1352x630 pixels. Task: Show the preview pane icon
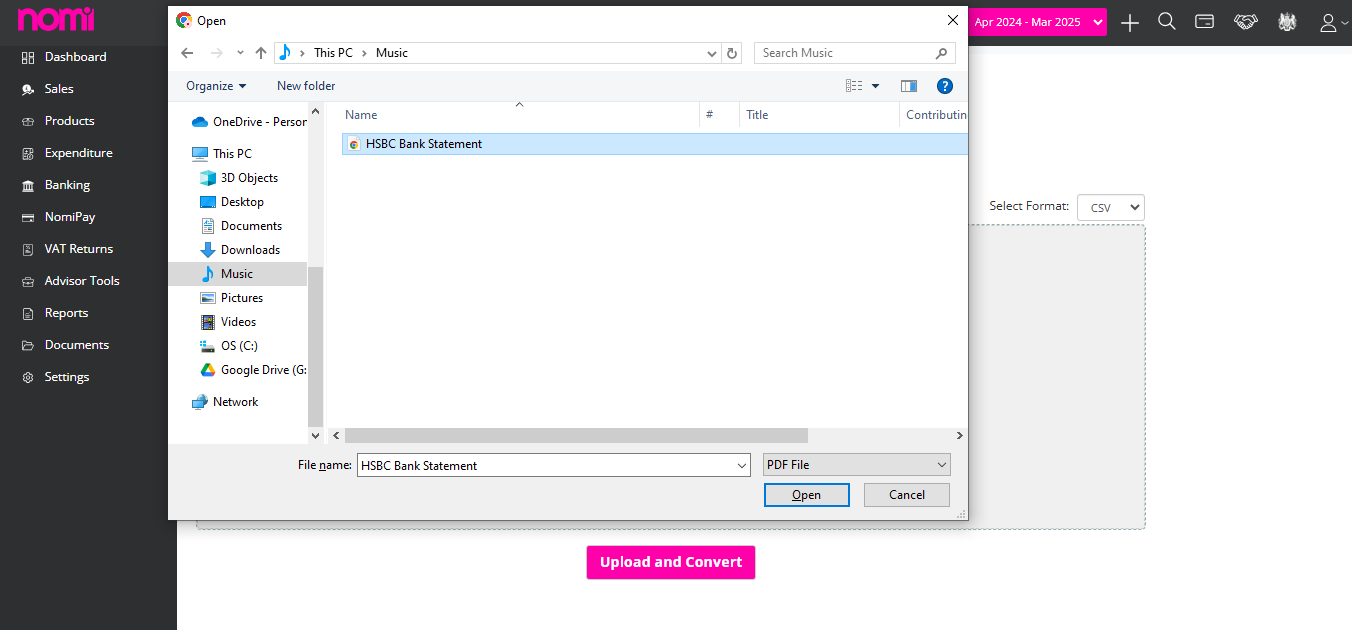(x=909, y=86)
